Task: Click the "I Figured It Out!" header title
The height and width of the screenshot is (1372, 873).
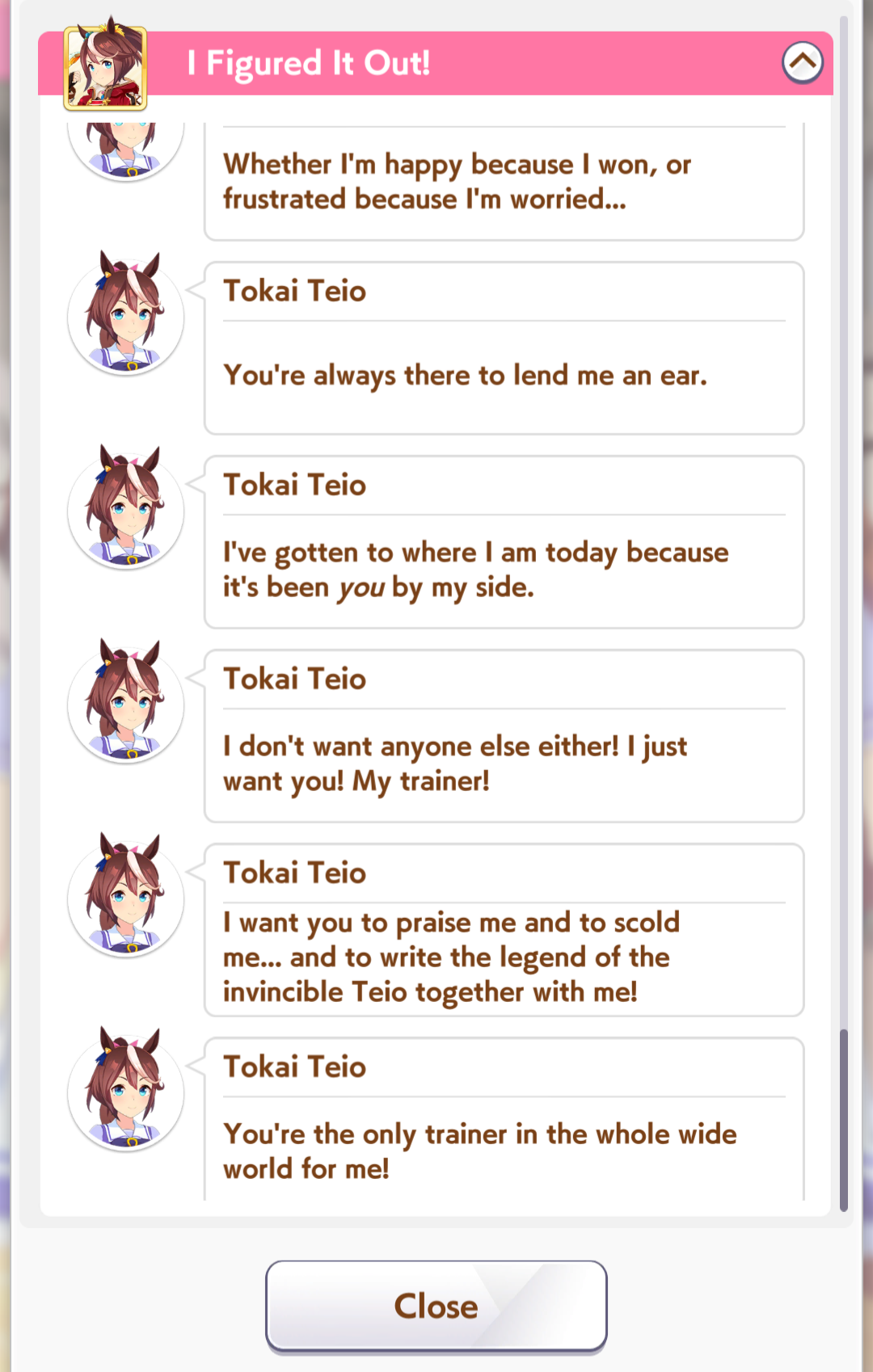Action: point(309,63)
